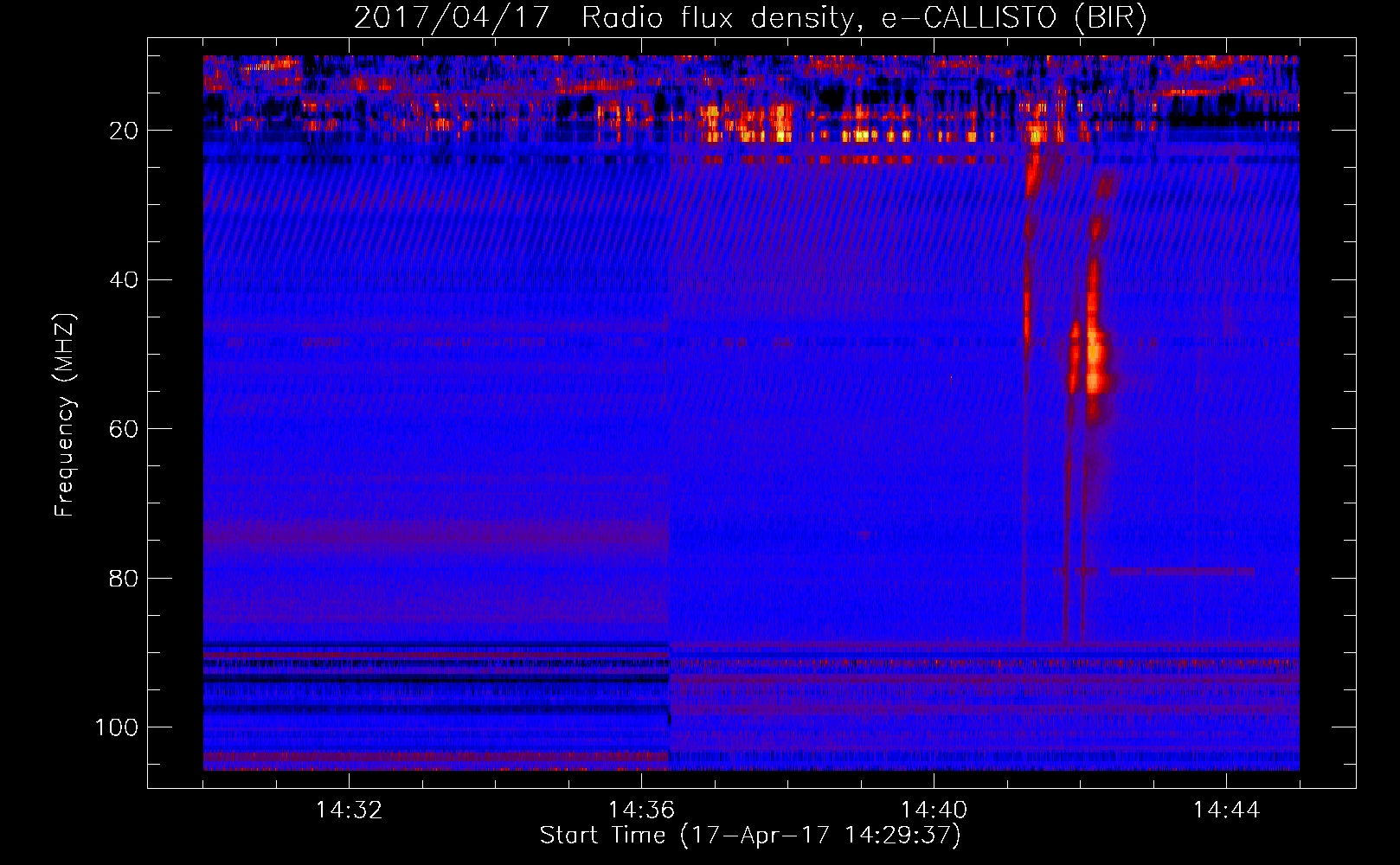The width and height of the screenshot is (1400, 865).
Task: Click the plot title "2017/04/17 Radio flux density, e-CALLISTO (BIR)"
Action: click(750, 17)
